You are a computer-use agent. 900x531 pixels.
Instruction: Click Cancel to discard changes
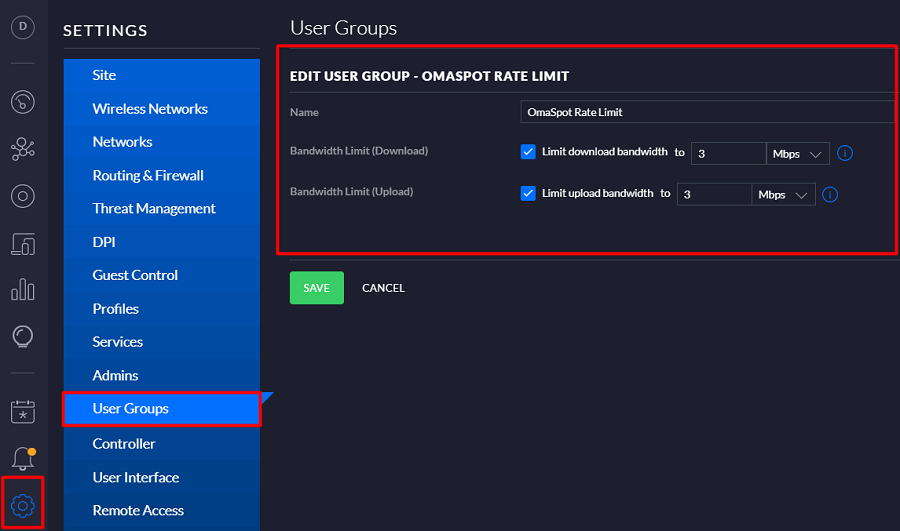383,288
